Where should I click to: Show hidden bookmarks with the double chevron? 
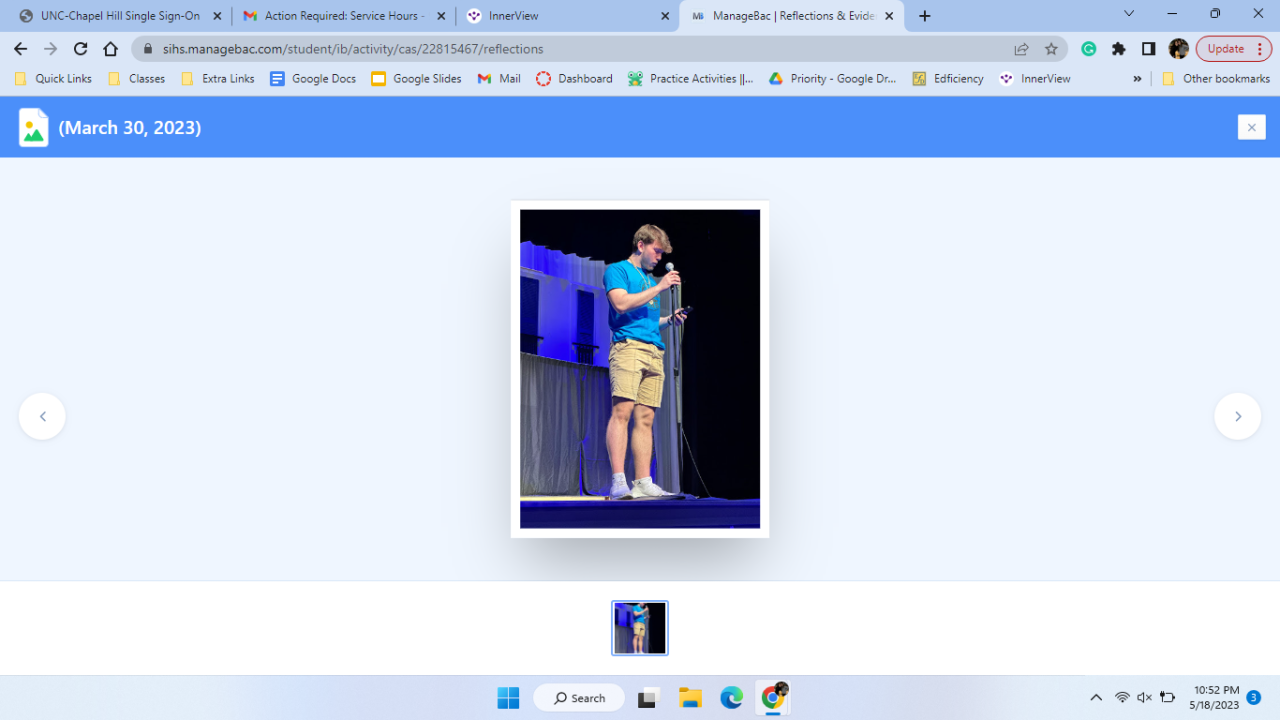coord(1137,79)
